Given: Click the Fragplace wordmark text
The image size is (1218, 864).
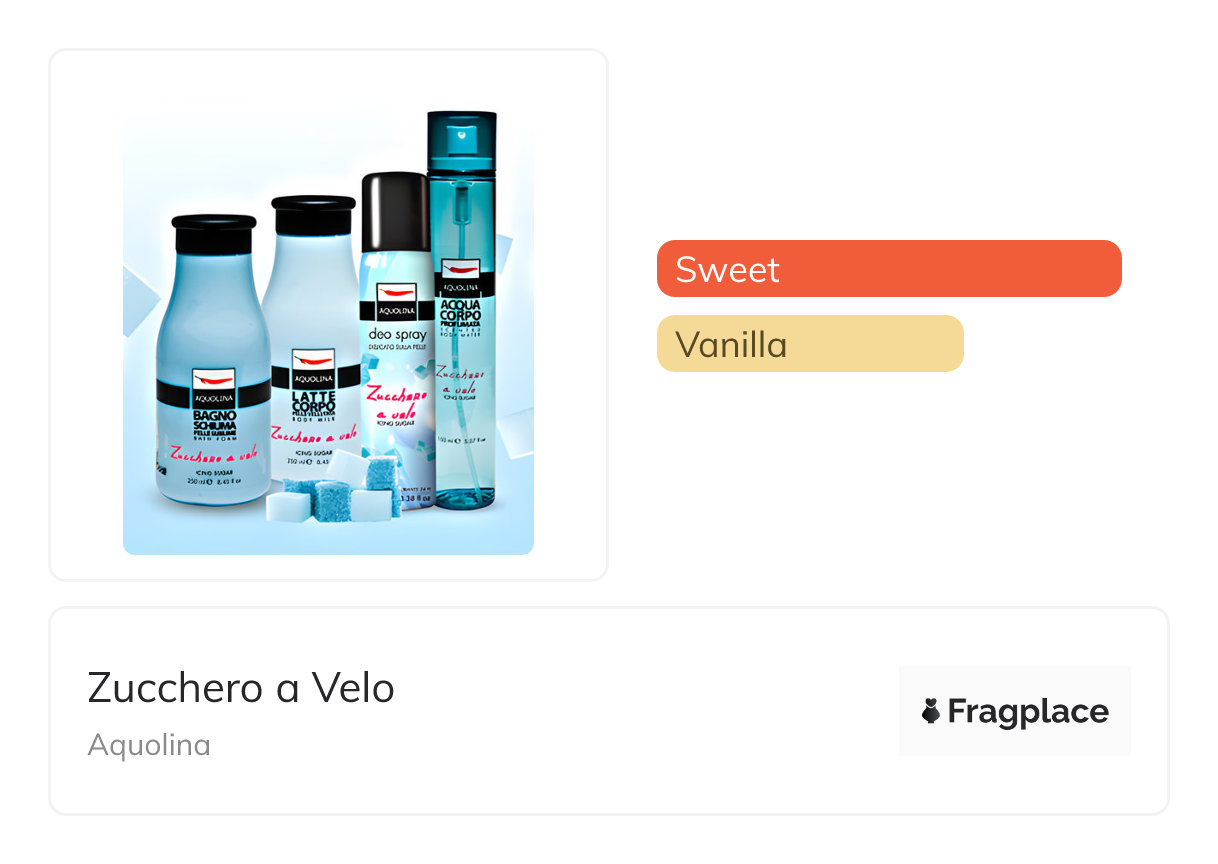Looking at the screenshot, I should 1027,711.
